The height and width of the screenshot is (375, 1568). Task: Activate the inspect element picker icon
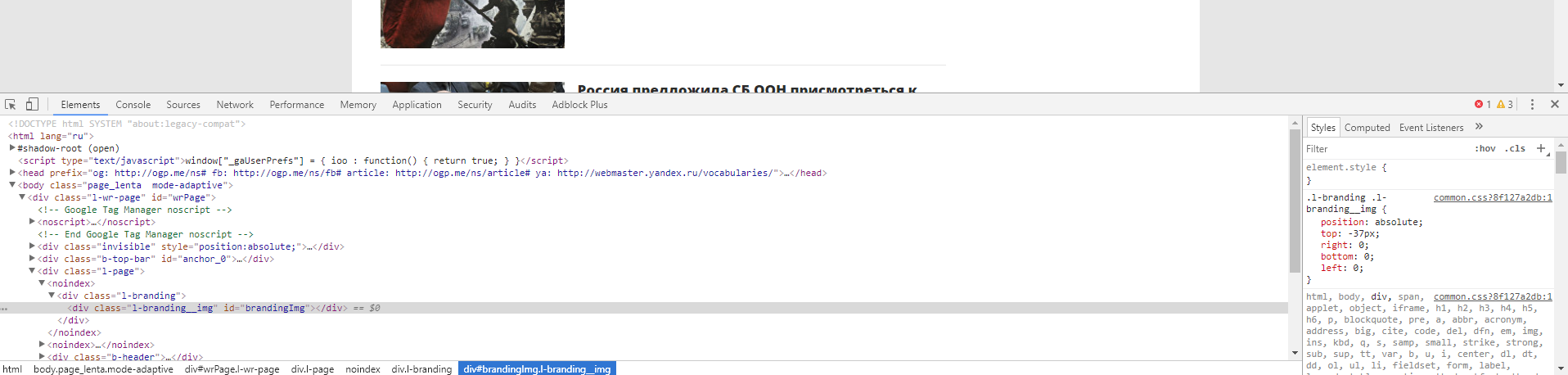click(x=11, y=105)
